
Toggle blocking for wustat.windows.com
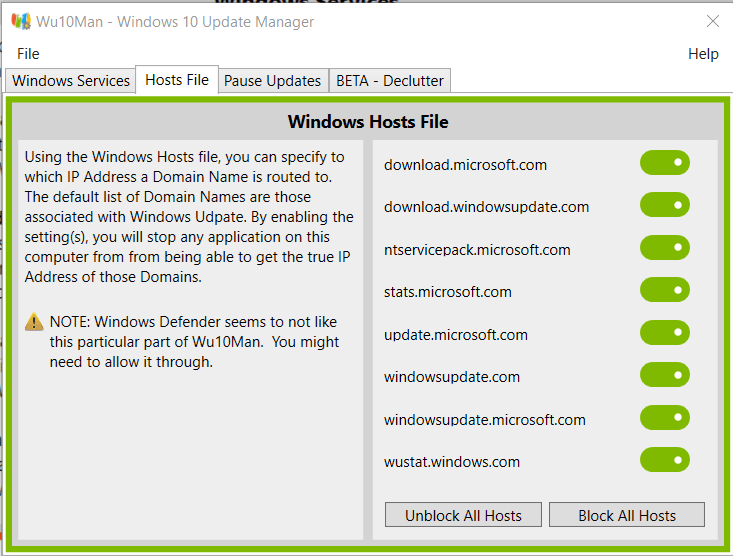pyautogui.click(x=665, y=460)
